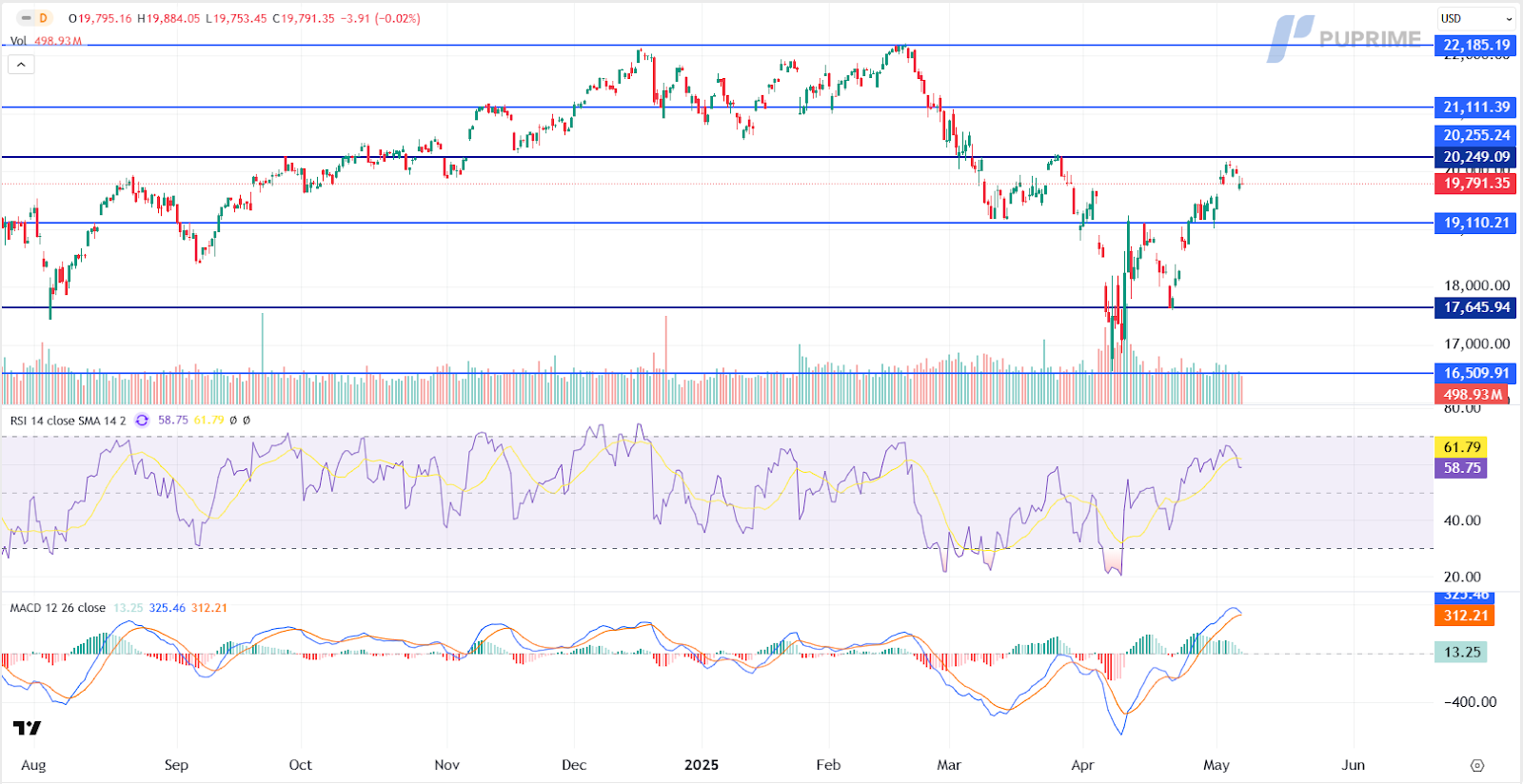Click the 2025 label on time axis
The height and width of the screenshot is (784, 1523).
tap(702, 765)
